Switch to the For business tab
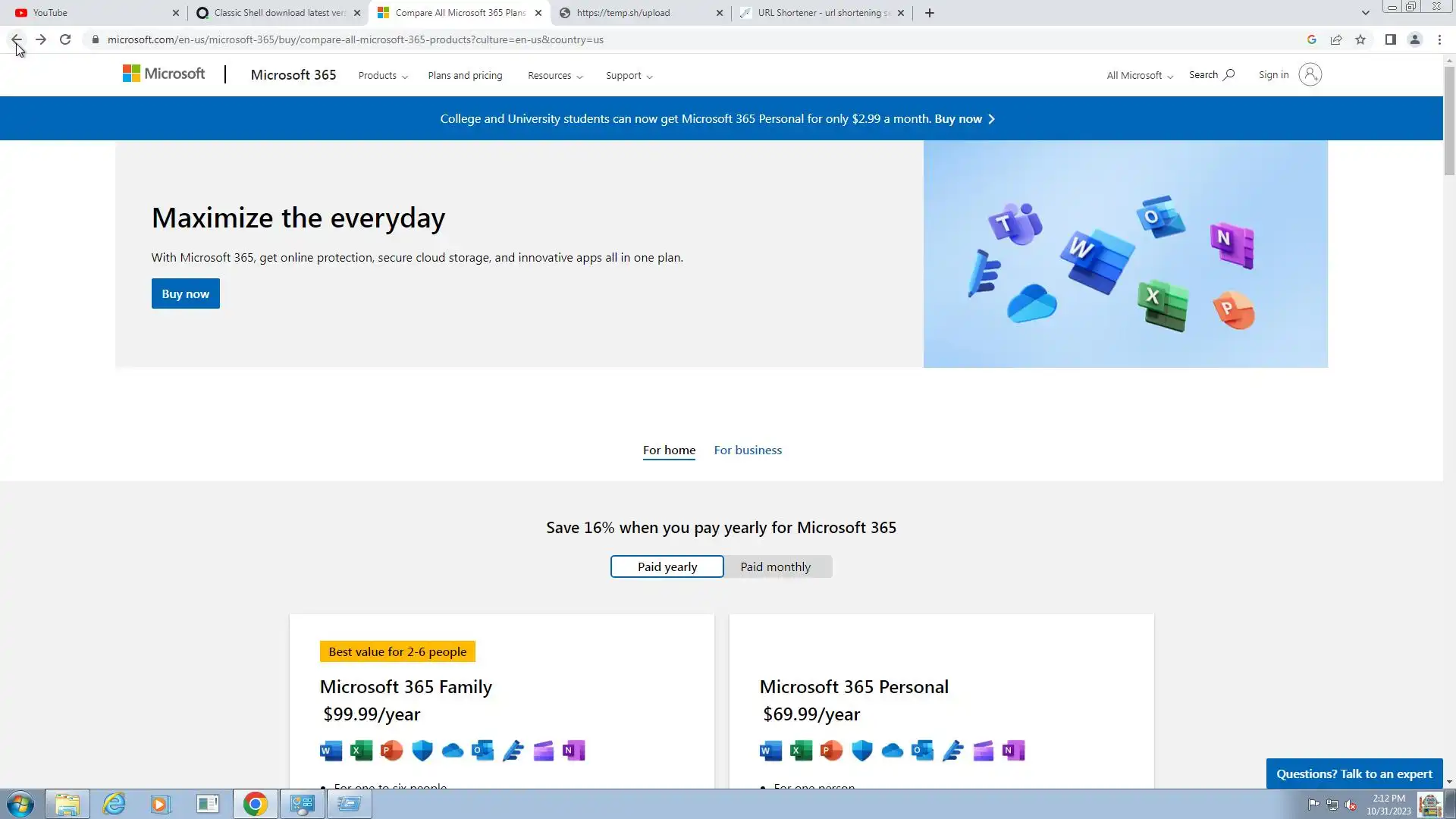Image resolution: width=1456 pixels, height=819 pixels. pyautogui.click(x=747, y=450)
